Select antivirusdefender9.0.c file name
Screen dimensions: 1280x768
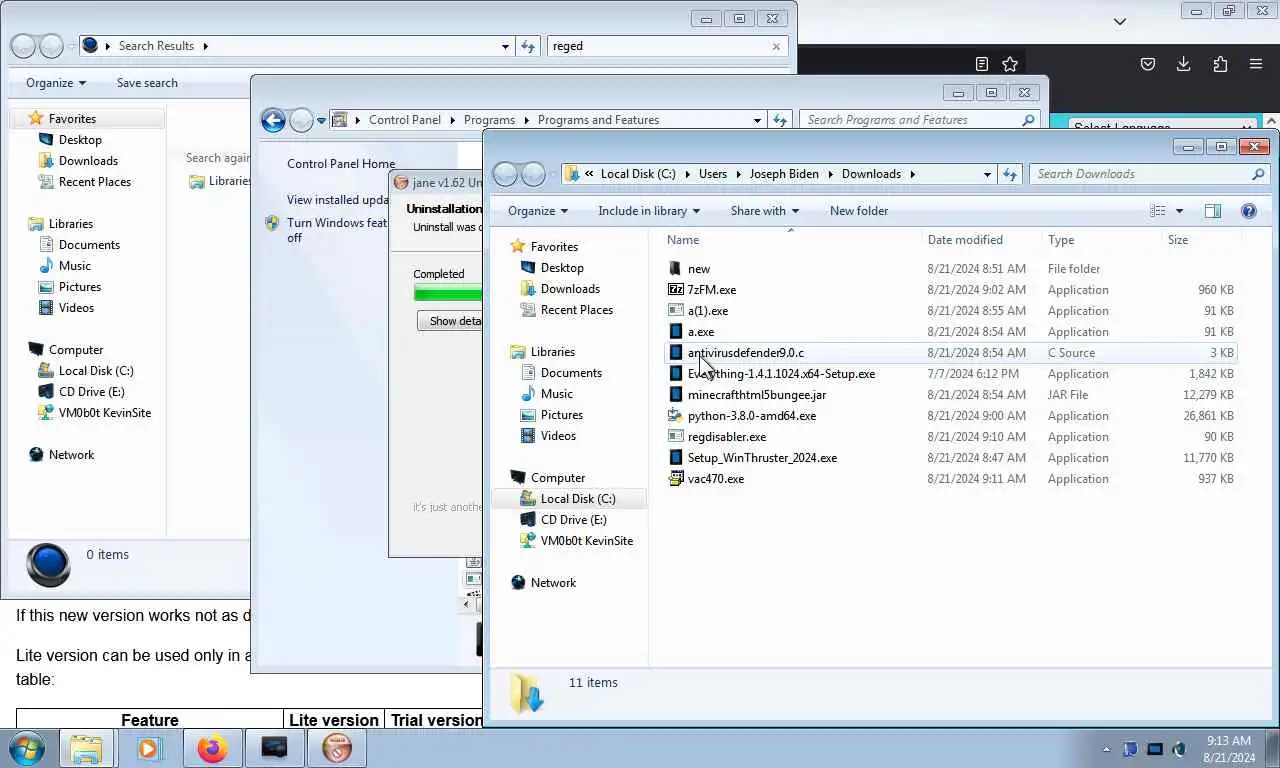pyautogui.click(x=745, y=353)
